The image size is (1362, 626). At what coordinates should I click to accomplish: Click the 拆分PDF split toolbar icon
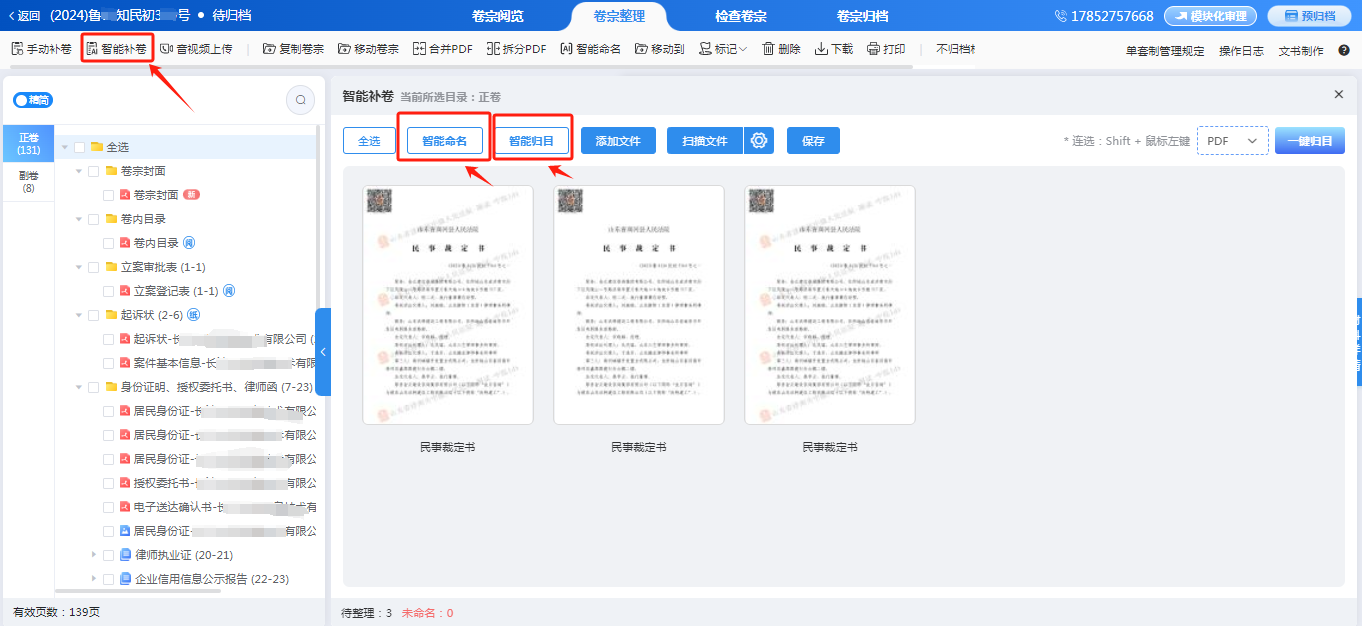pos(493,49)
